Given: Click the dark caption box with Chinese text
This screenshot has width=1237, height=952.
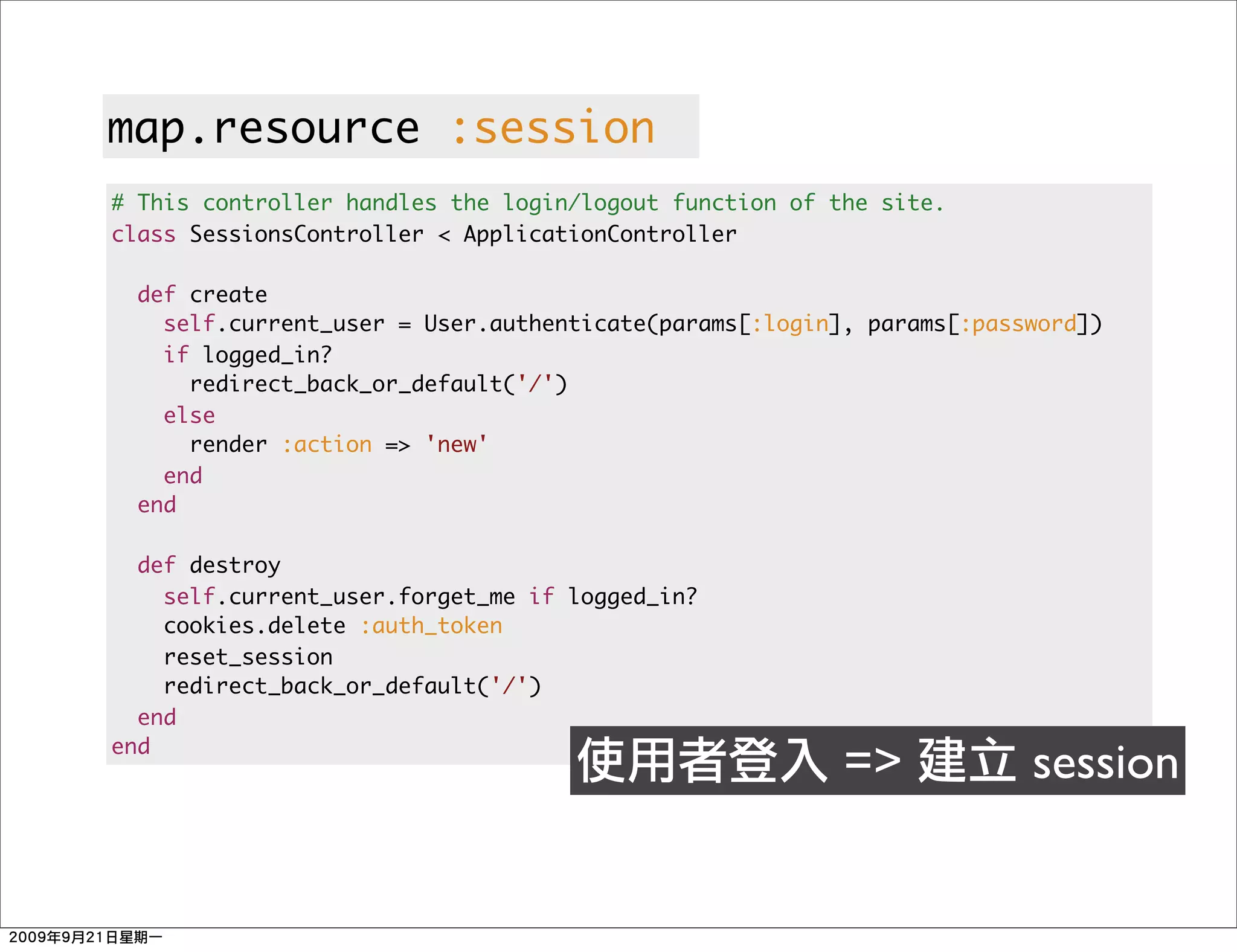Looking at the screenshot, I should [877, 761].
